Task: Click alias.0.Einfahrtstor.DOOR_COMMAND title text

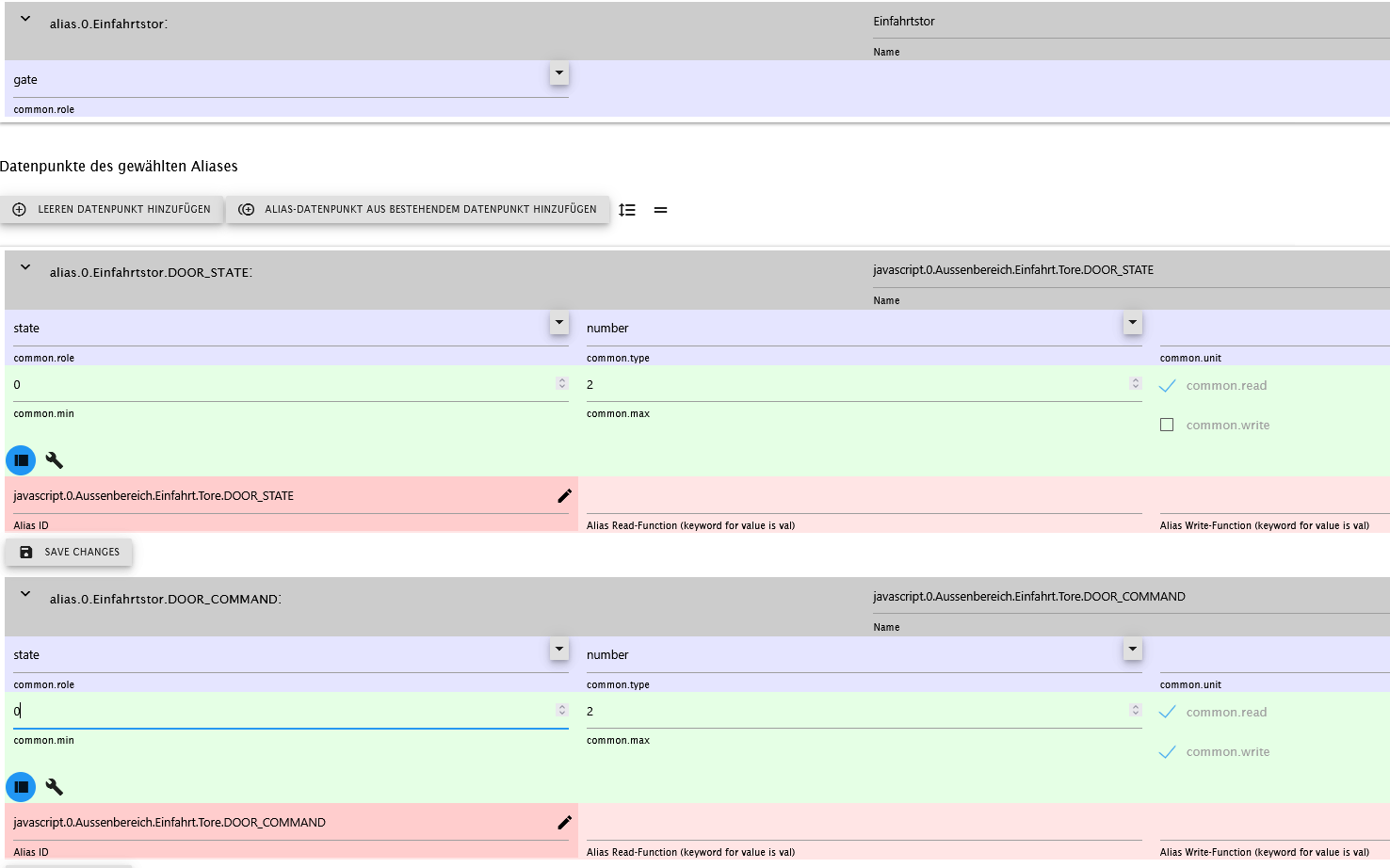Action: click(x=165, y=600)
